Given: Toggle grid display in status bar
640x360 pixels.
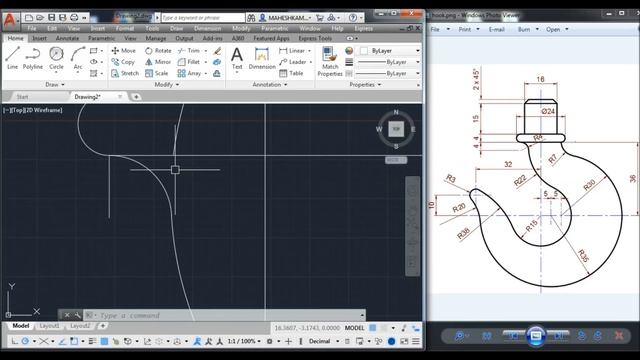Looking at the screenshot, I should pos(373,328).
